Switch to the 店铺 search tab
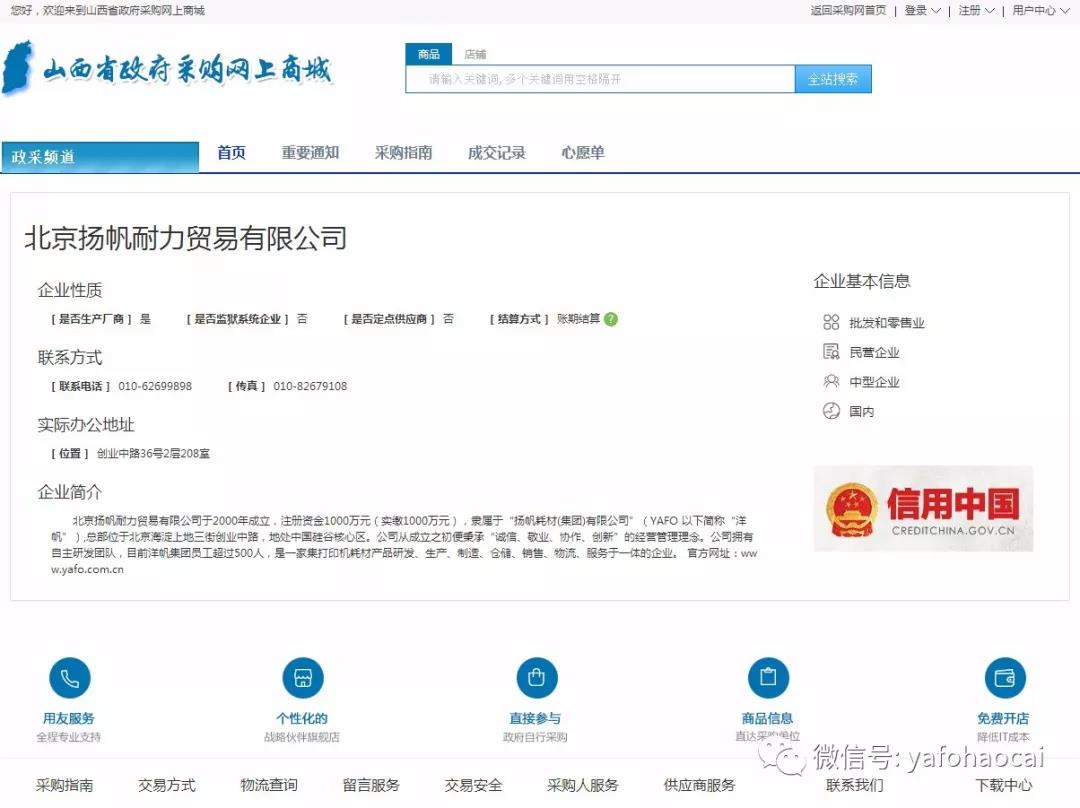The width and height of the screenshot is (1080, 808). (x=475, y=54)
